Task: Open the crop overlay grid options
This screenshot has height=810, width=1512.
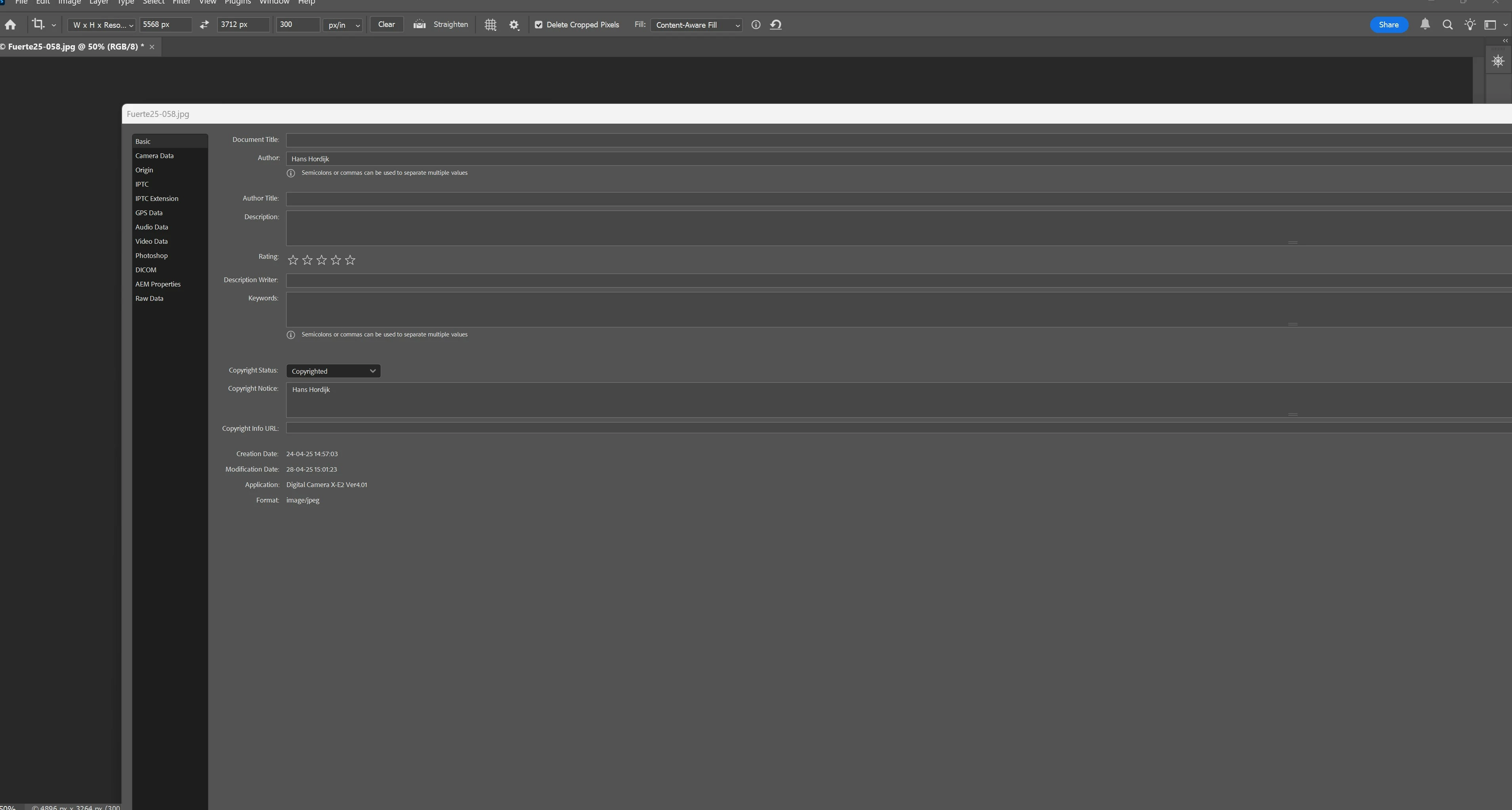Action: point(490,25)
